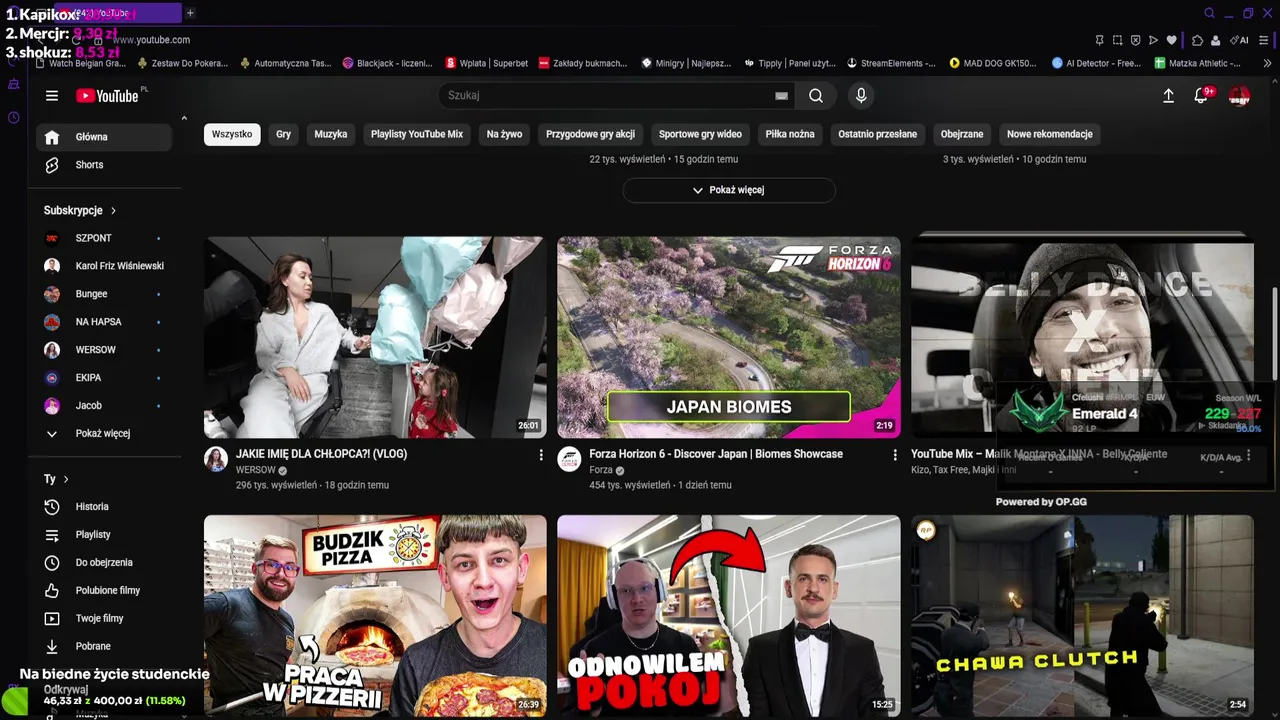1280x720 pixels.
Task: Select the Nowe rekomendacje chip
Action: pyautogui.click(x=1050, y=134)
